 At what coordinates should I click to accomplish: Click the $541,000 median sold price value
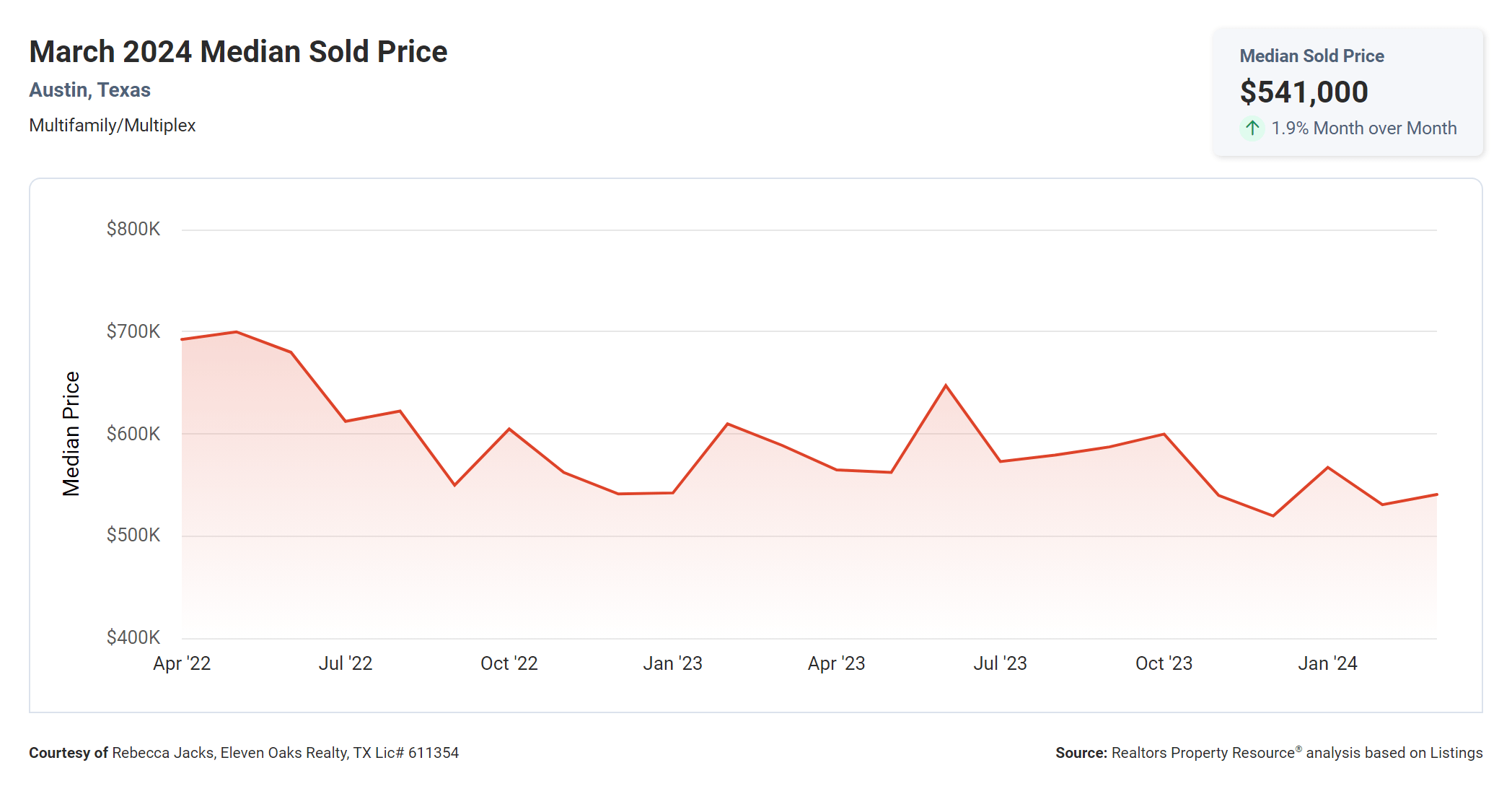tap(1304, 92)
